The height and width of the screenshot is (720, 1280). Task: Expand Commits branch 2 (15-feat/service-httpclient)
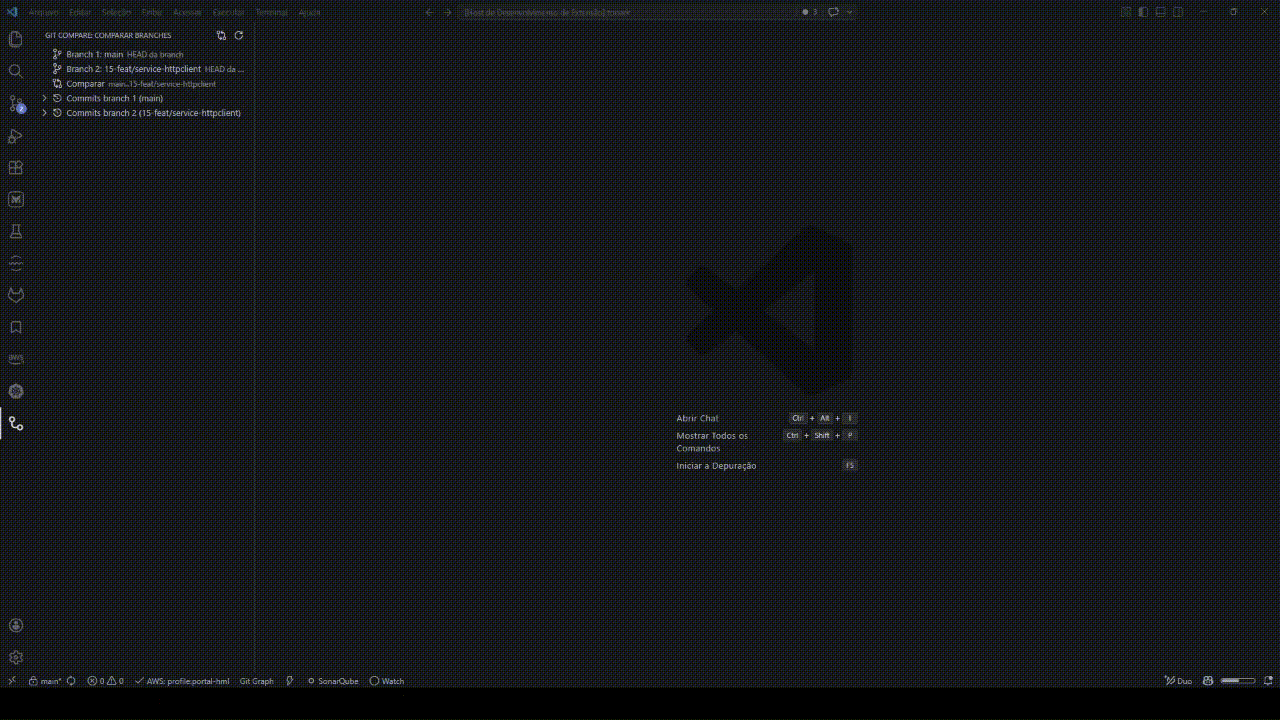44,113
